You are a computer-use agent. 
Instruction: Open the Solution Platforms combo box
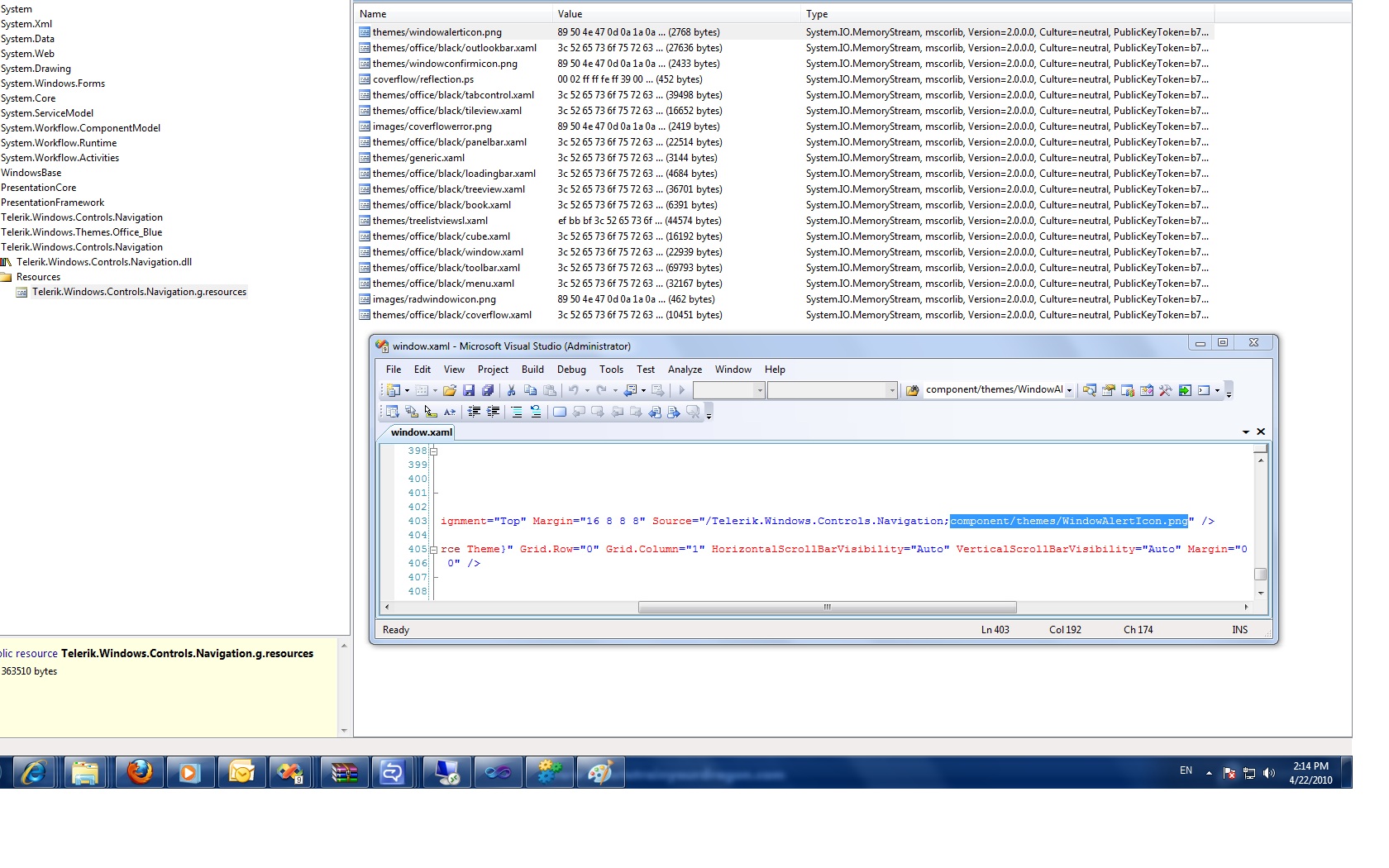coord(832,390)
